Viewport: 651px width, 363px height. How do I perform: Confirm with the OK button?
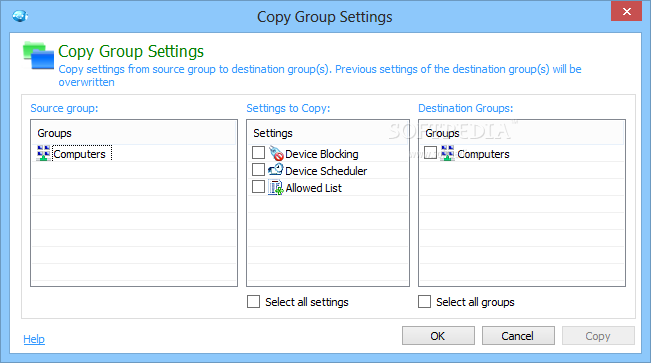(x=438, y=336)
